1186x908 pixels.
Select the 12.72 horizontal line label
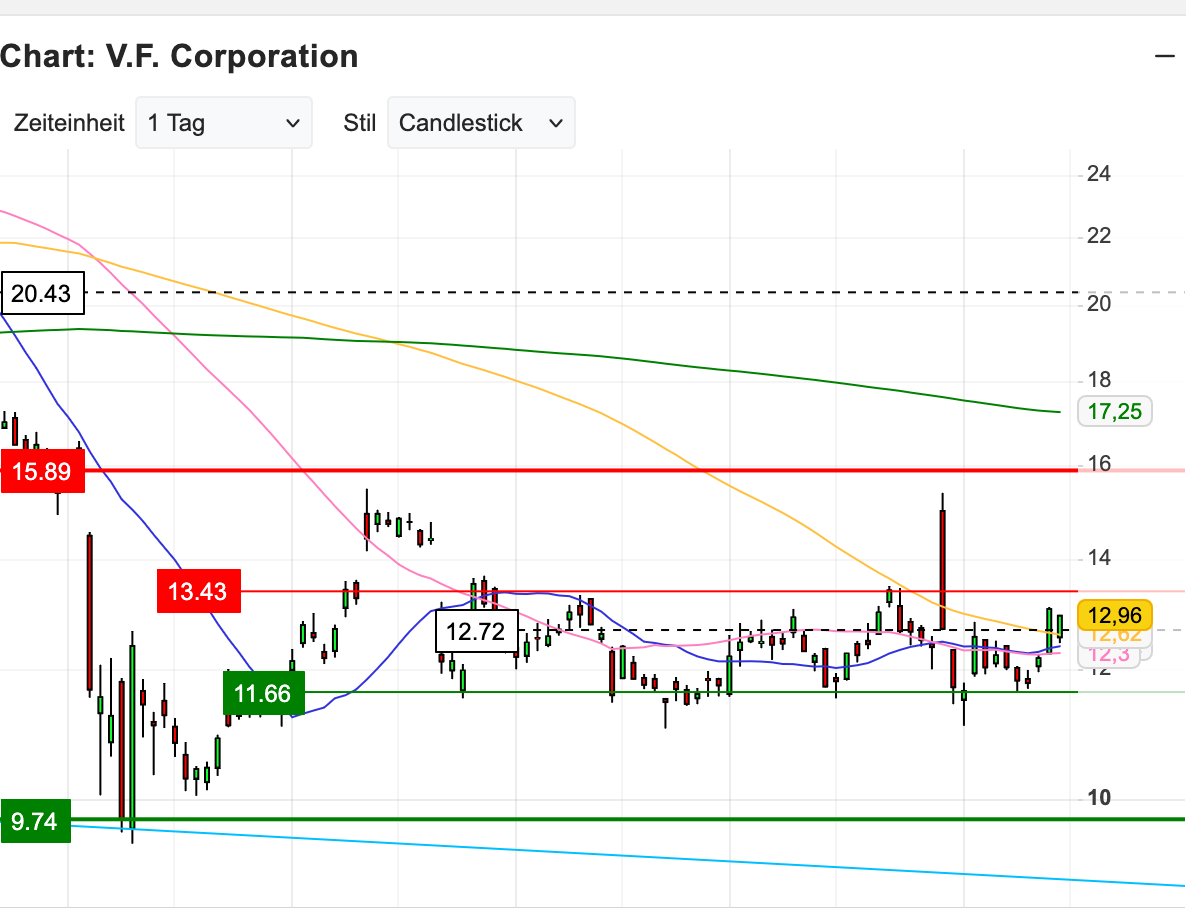pyautogui.click(x=475, y=629)
